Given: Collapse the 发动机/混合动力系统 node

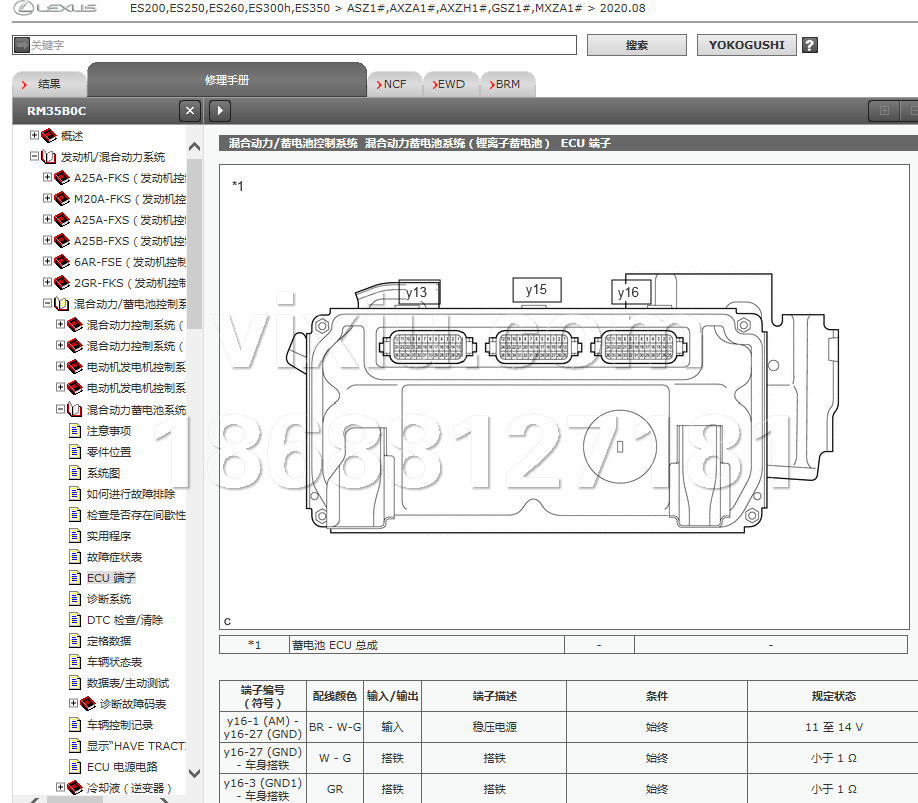Looking at the screenshot, I should coord(34,157).
